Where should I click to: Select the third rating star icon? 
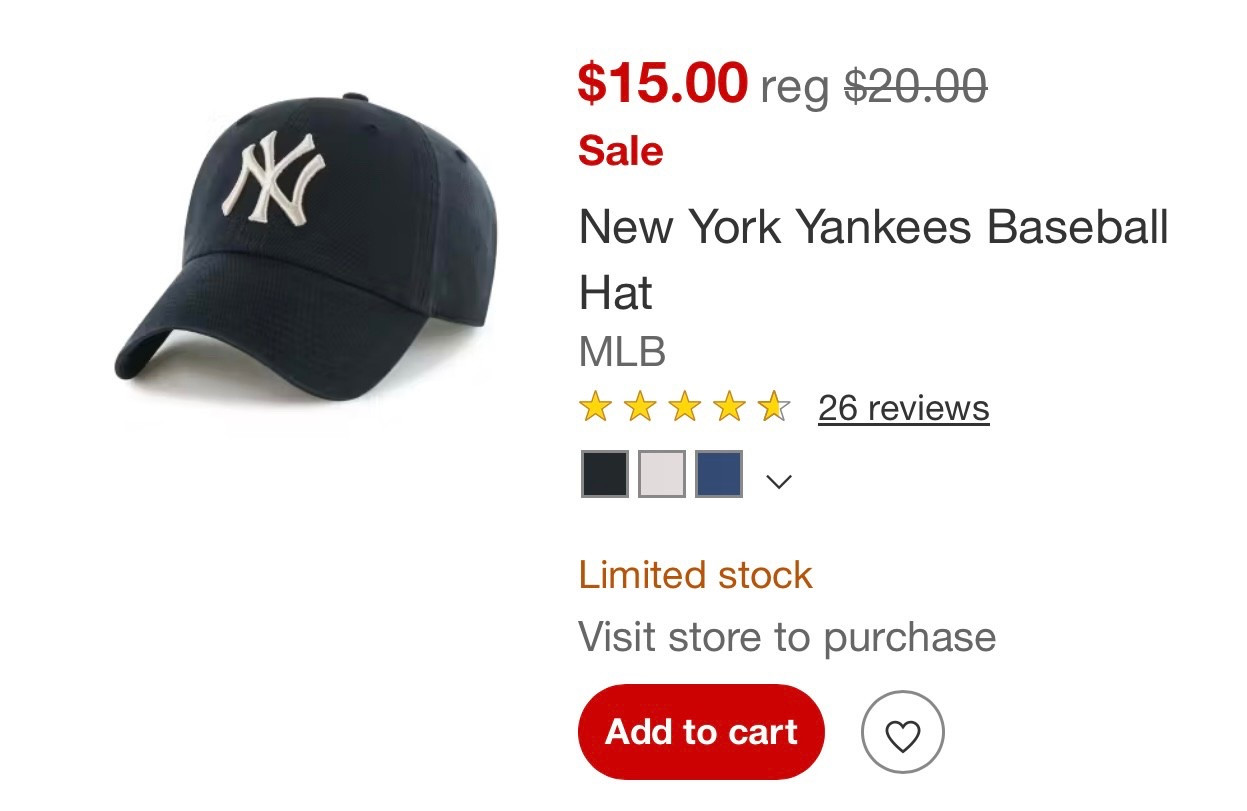click(x=685, y=406)
